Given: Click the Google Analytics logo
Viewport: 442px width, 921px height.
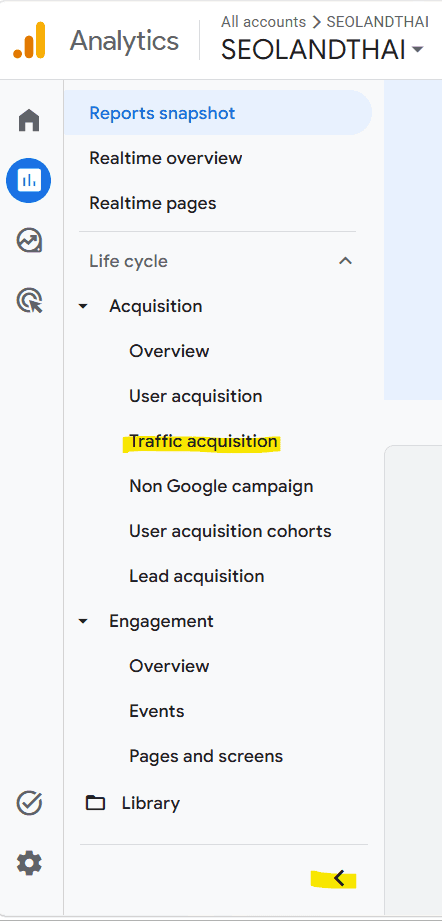Looking at the screenshot, I should click(29, 40).
